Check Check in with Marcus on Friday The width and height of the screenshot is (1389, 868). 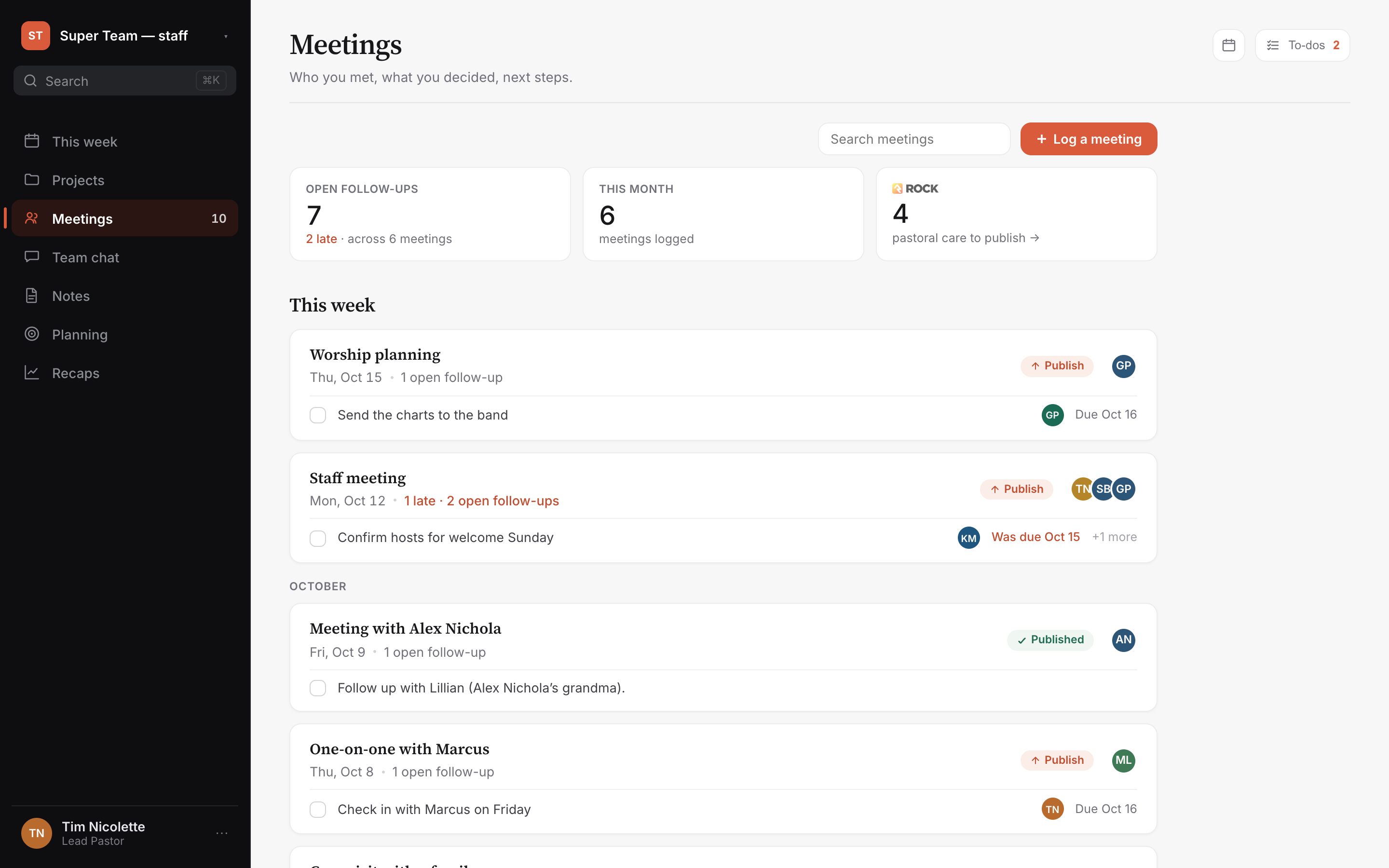point(317,809)
